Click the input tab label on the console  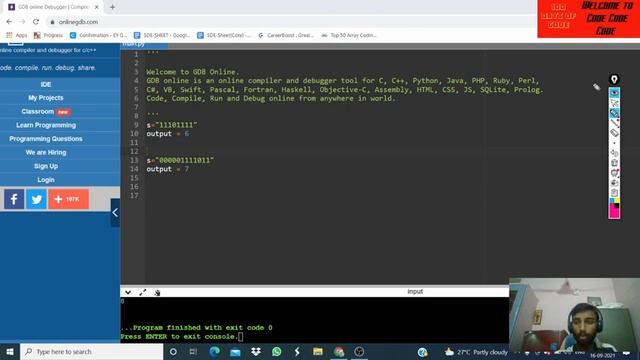[x=415, y=291]
